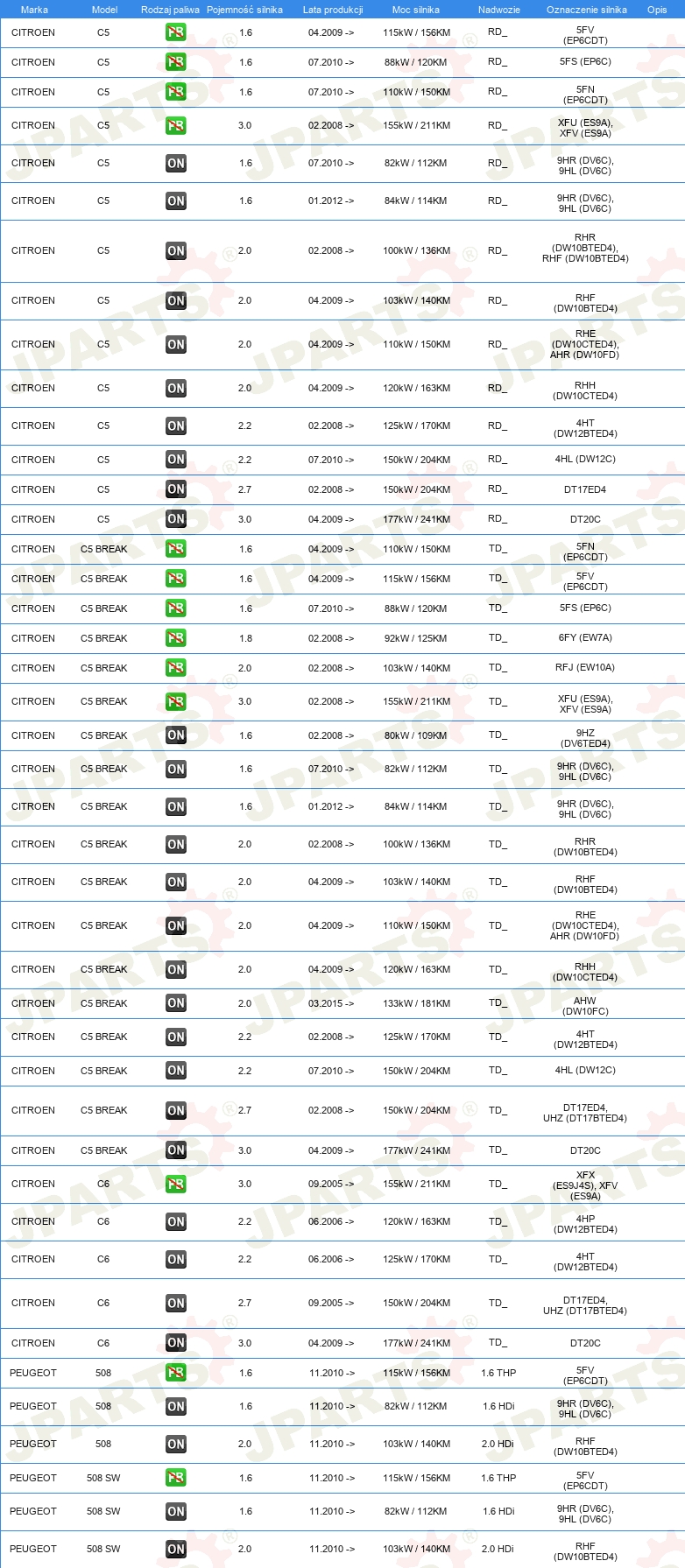Click 508 SW model cell in 82kW/112KM row
685x1568 pixels.
(x=103, y=1511)
